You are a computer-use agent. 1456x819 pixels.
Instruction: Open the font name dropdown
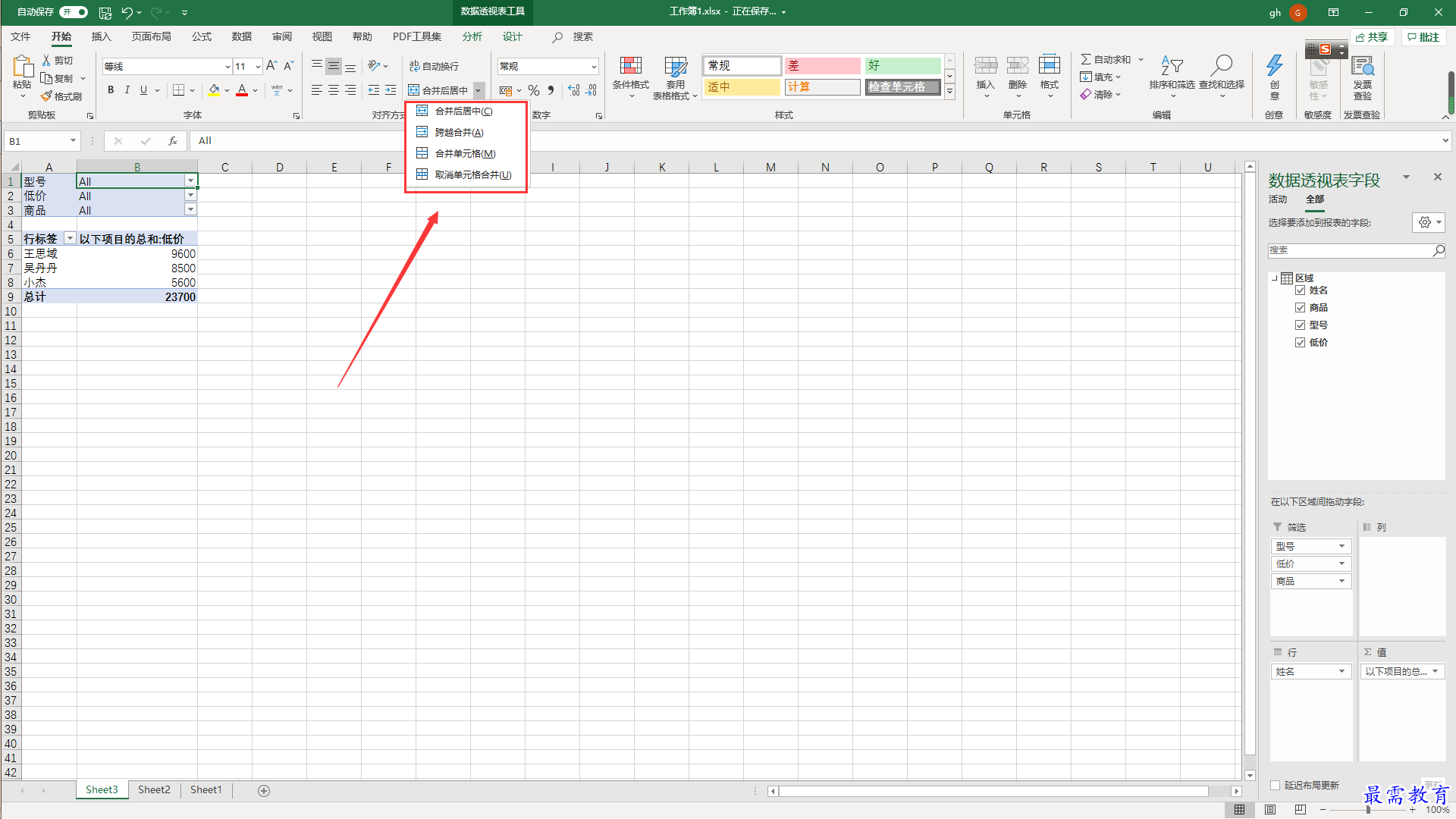pos(227,67)
